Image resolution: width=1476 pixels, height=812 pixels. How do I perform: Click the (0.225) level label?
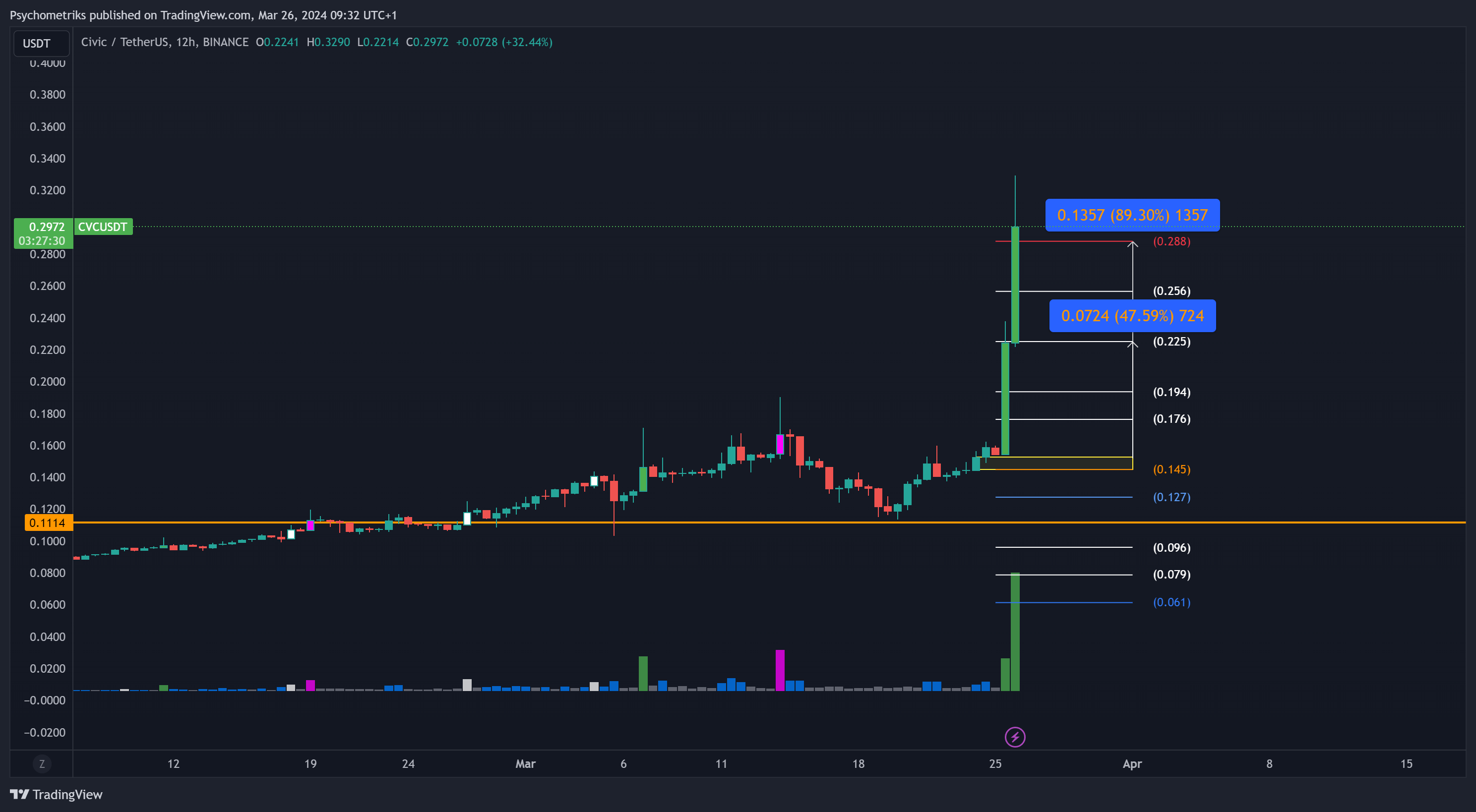[x=1172, y=341]
